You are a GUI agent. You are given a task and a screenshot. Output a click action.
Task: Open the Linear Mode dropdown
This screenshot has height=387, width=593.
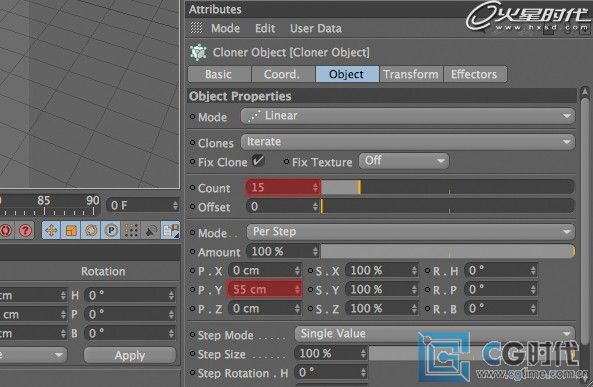tap(408, 116)
